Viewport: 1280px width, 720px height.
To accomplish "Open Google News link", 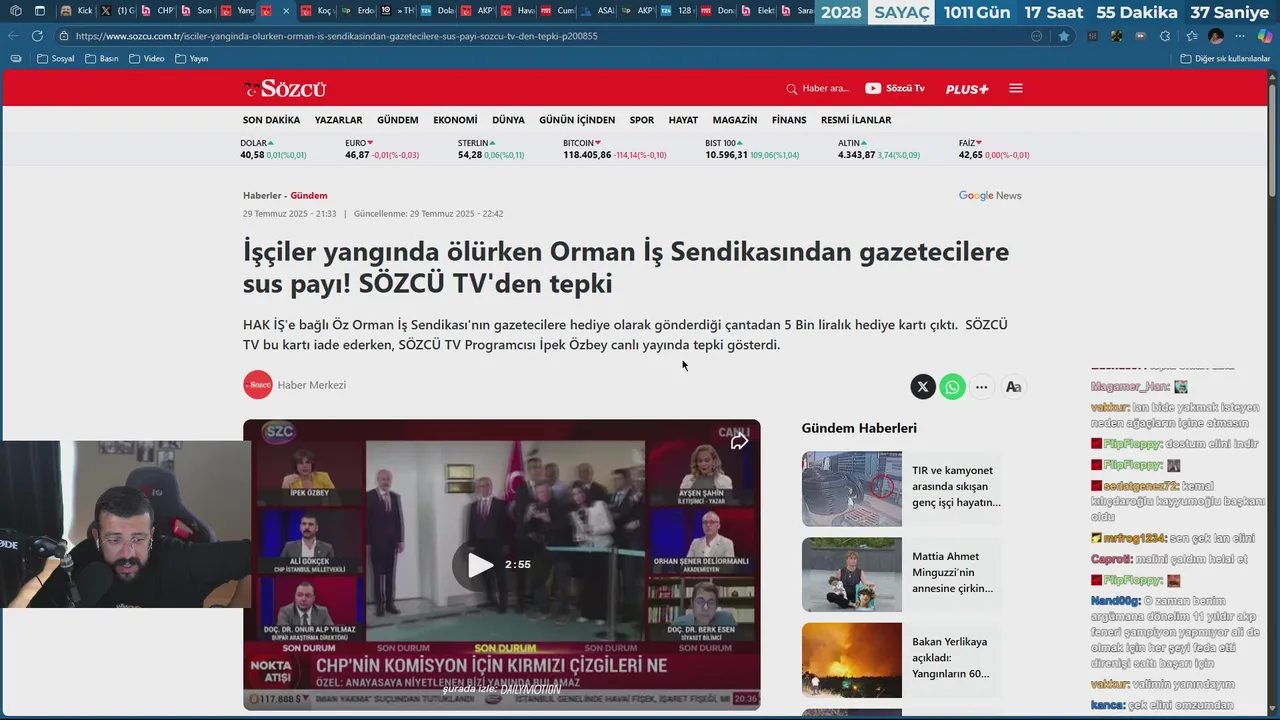I will [x=990, y=195].
